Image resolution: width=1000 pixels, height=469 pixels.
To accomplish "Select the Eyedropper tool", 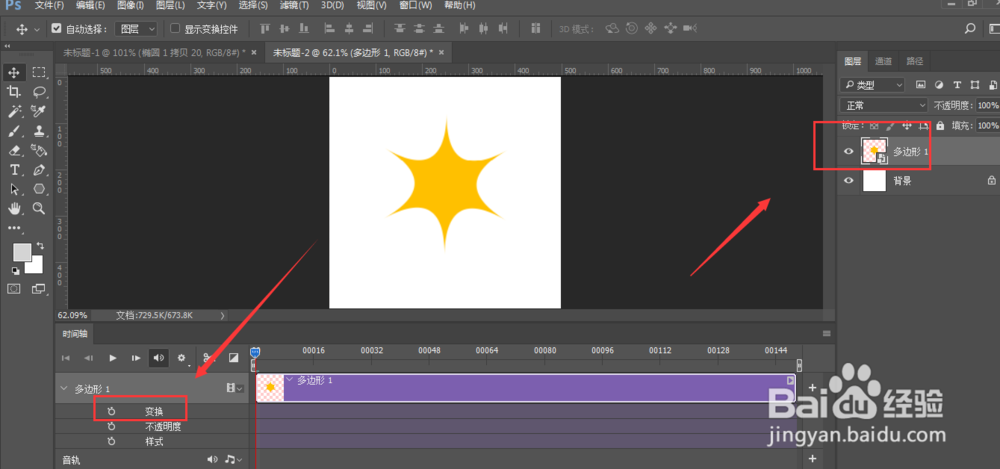I will point(39,112).
